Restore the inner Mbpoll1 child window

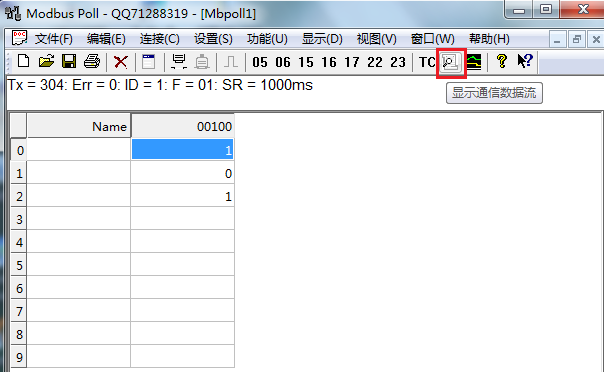click(x=577, y=39)
